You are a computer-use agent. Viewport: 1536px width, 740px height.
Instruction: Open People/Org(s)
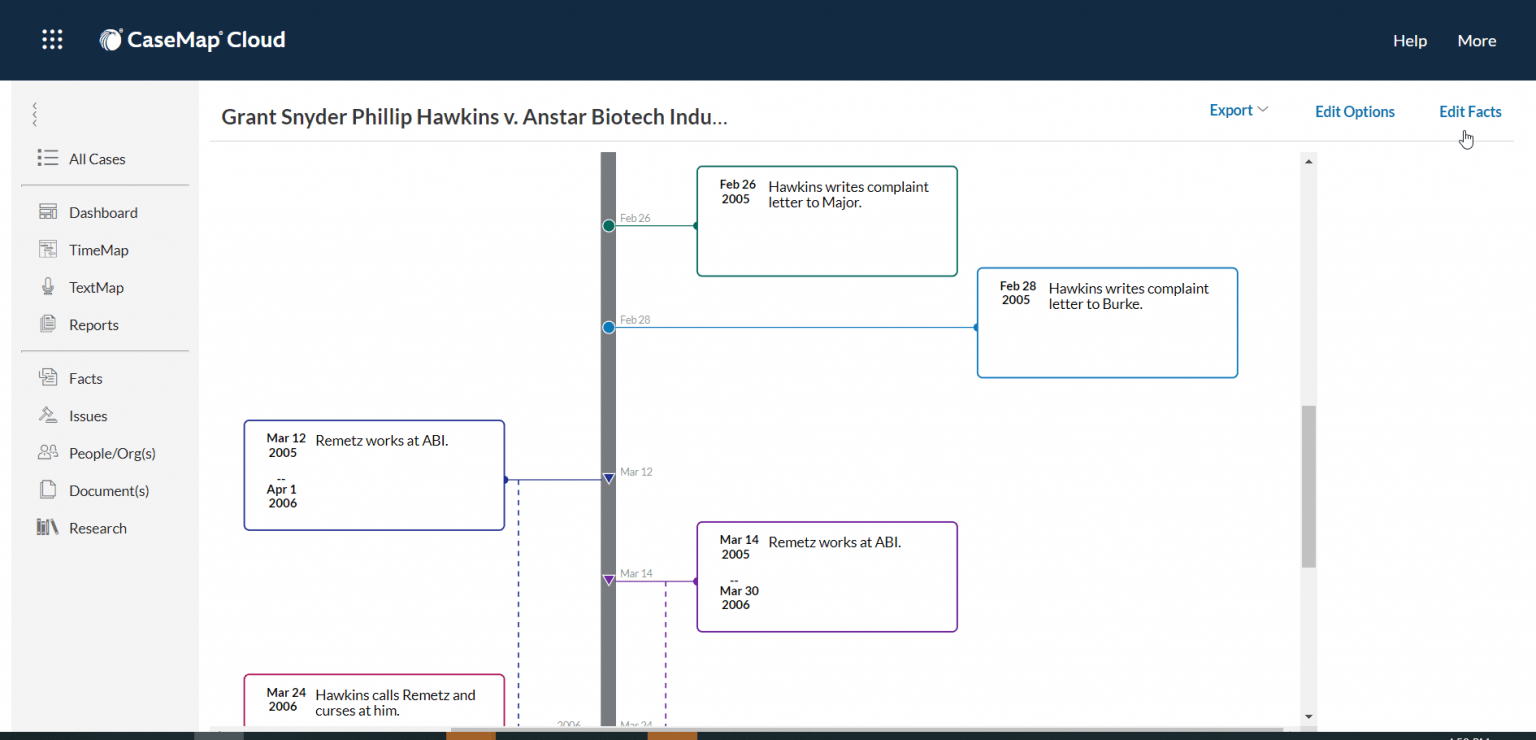[112, 452]
